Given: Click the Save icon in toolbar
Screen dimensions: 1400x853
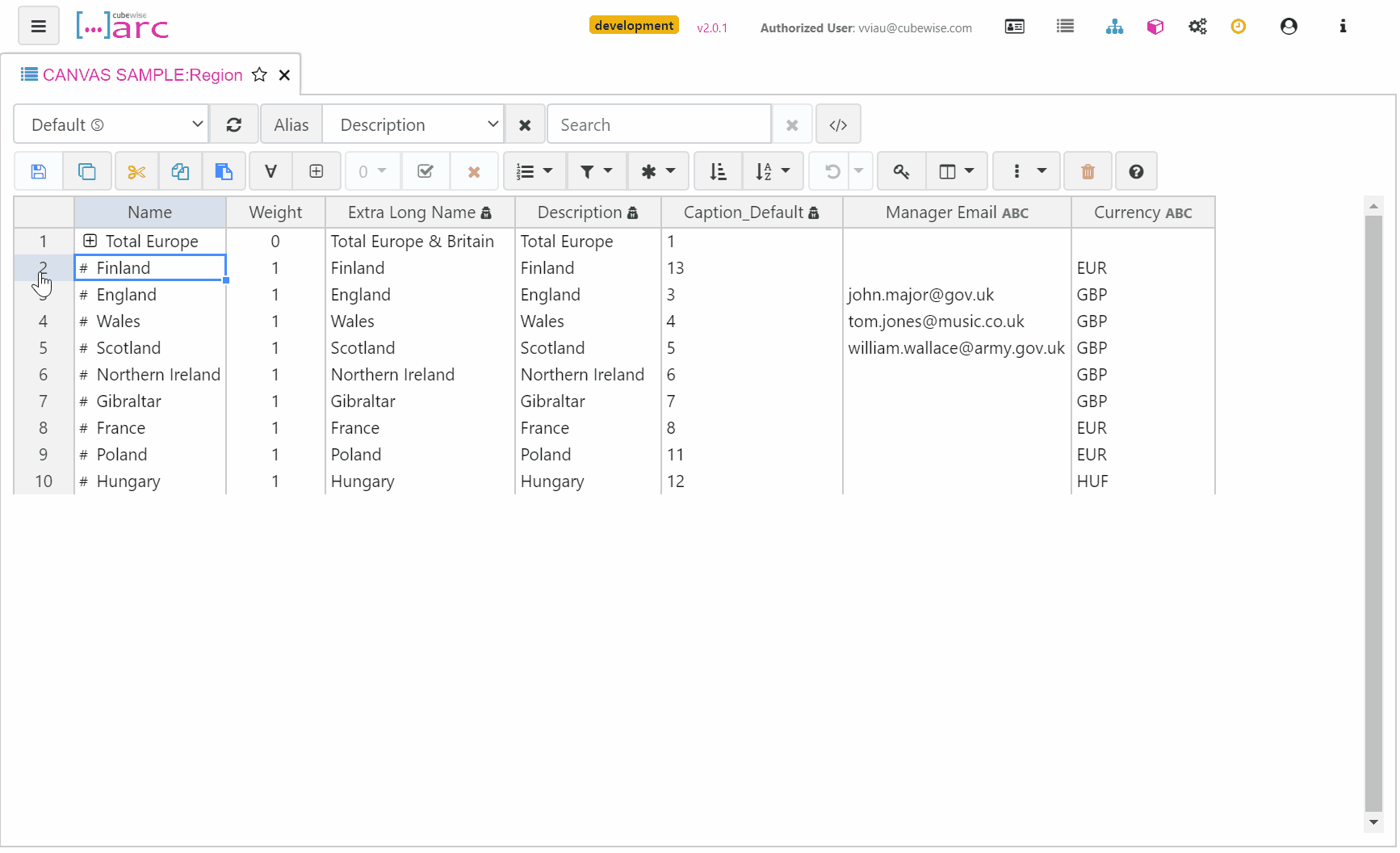Looking at the screenshot, I should pyautogui.click(x=39, y=171).
